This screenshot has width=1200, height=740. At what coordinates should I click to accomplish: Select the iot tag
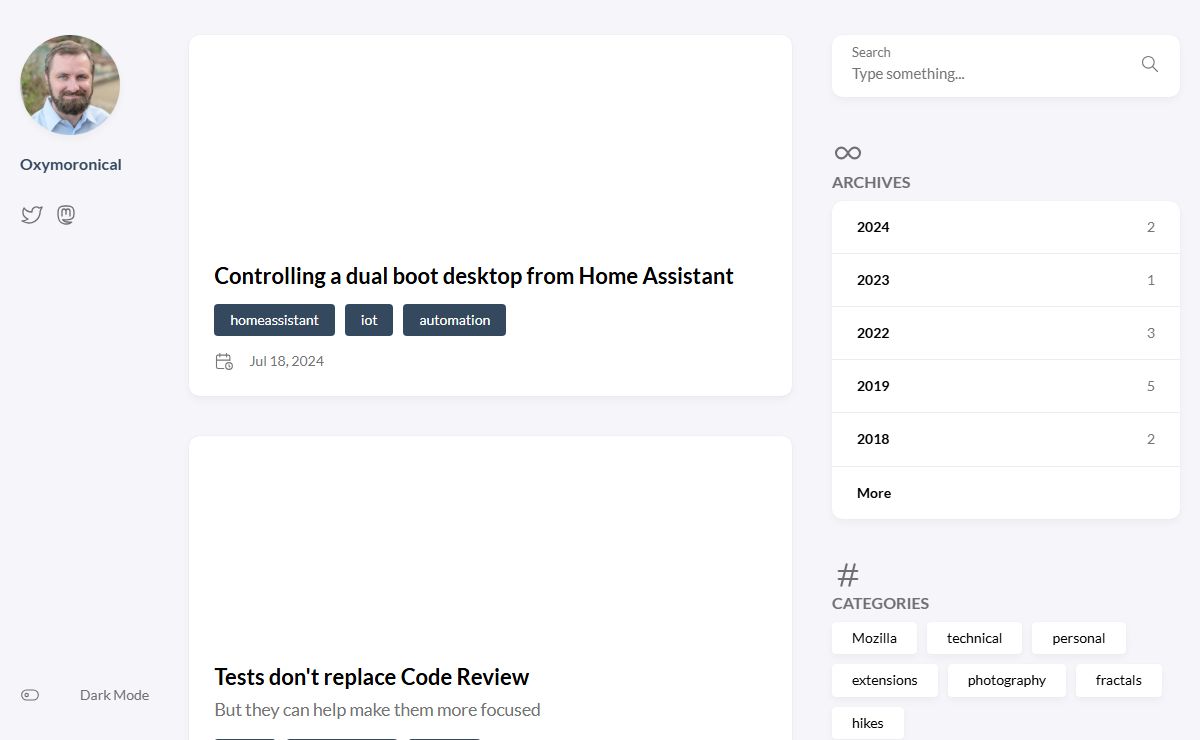369,320
